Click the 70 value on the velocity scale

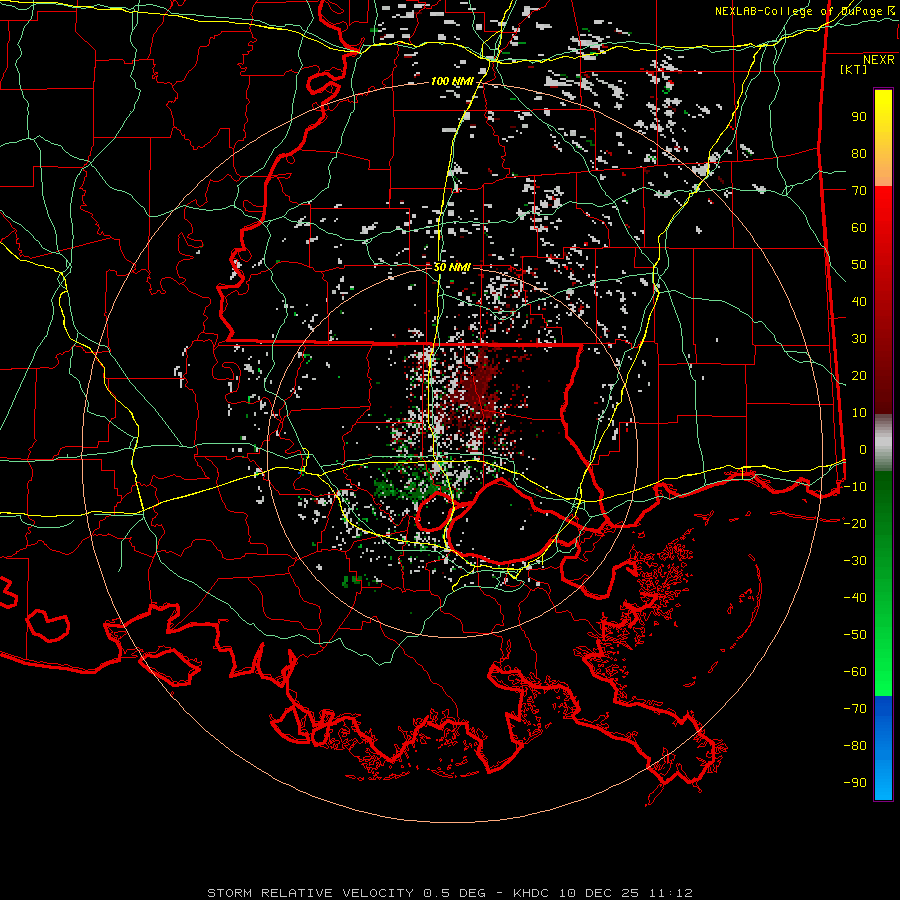(859, 191)
